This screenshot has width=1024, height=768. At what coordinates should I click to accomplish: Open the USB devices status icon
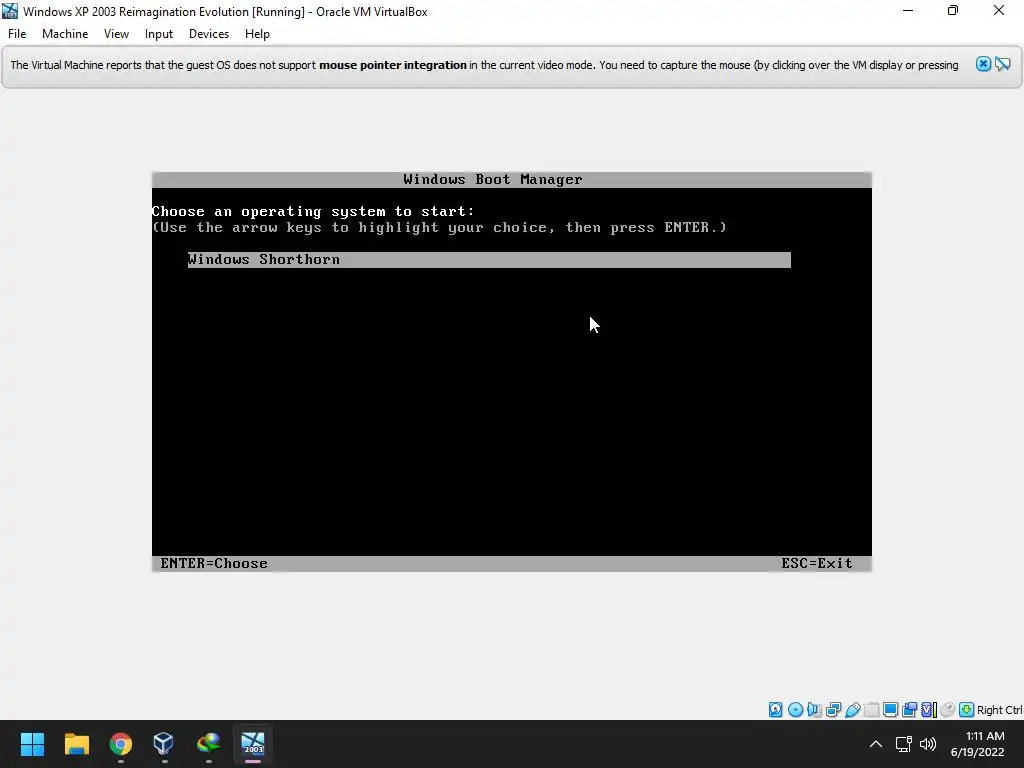852,710
